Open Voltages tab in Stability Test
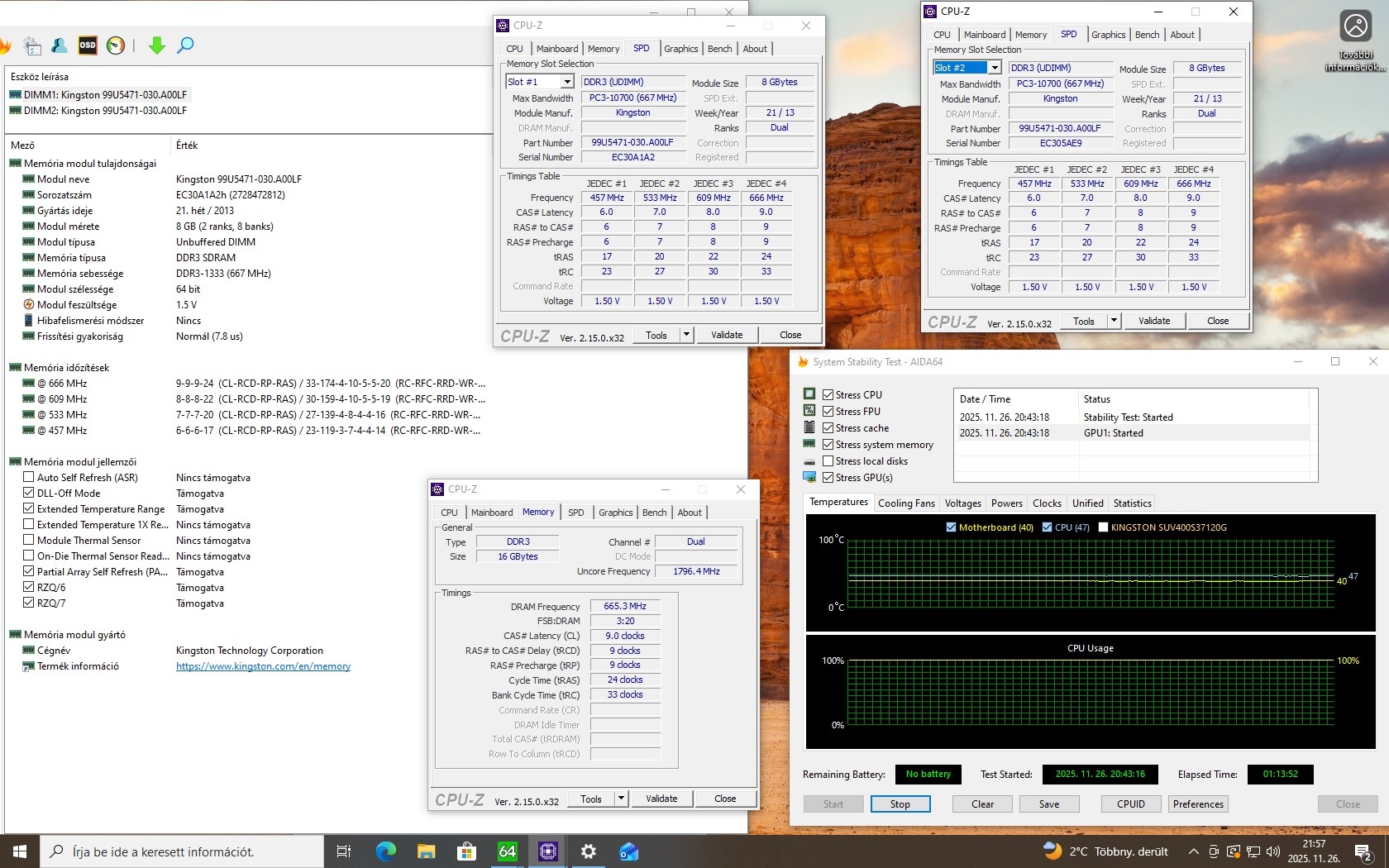 [963, 503]
